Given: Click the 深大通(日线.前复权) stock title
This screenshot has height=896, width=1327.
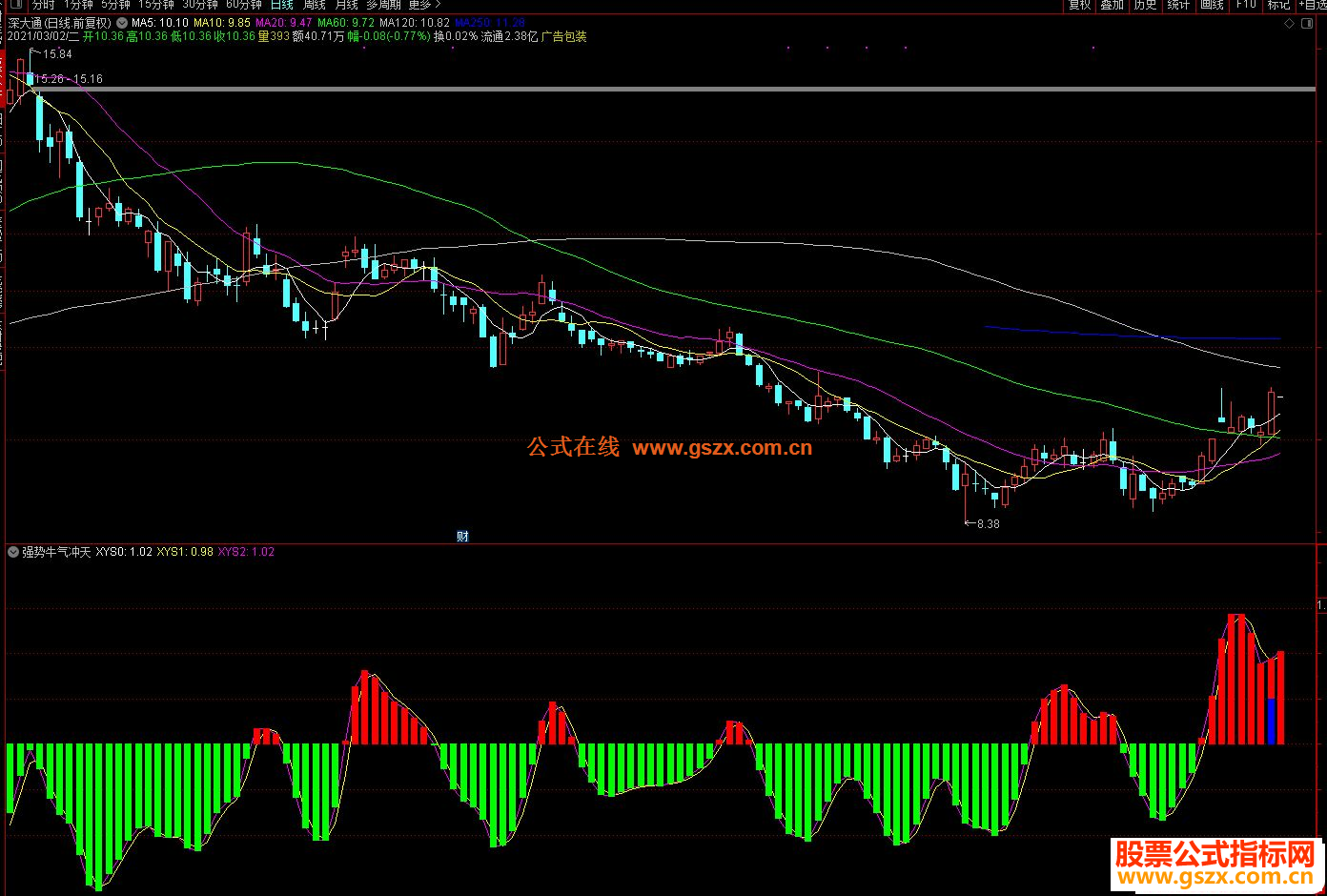Looking at the screenshot, I should pos(60,22).
